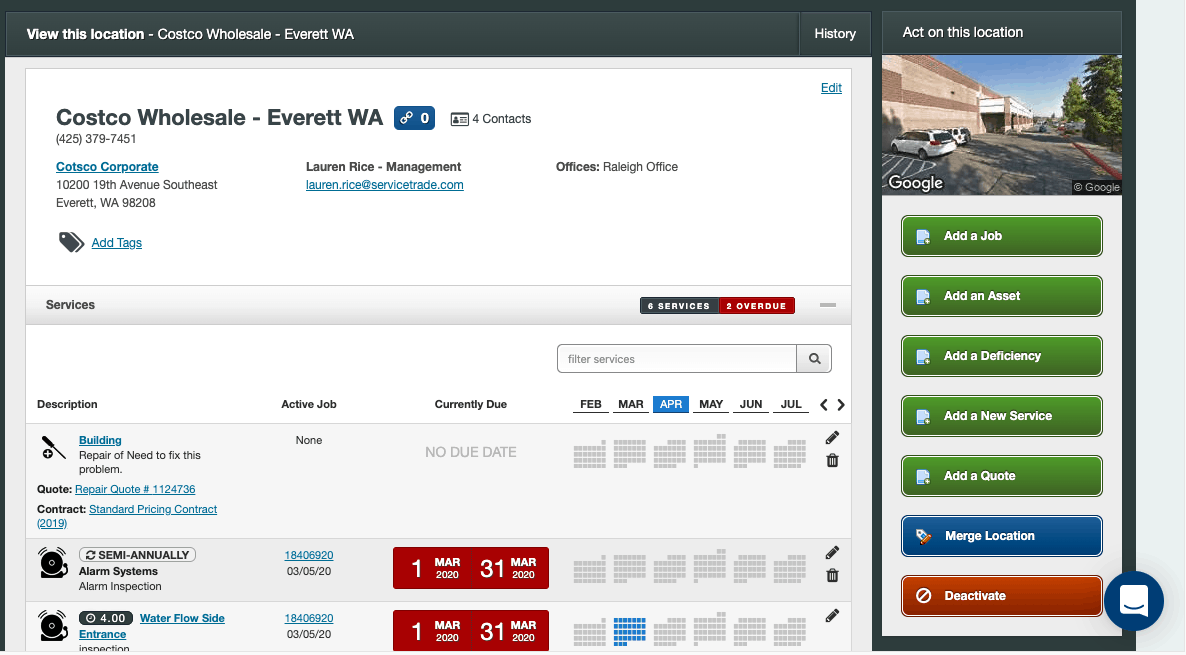Edit the Alarm Systems service with pencil
1186x655 pixels.
(832, 553)
